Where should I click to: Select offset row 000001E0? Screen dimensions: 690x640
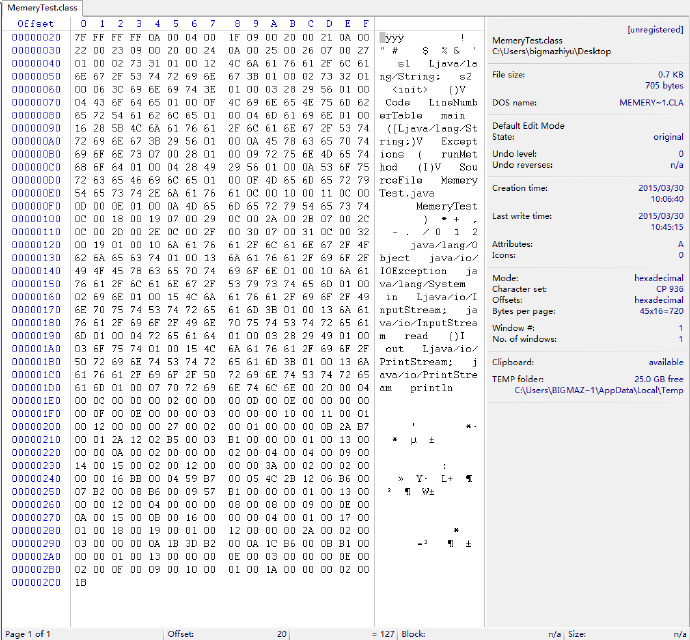pos(36,401)
